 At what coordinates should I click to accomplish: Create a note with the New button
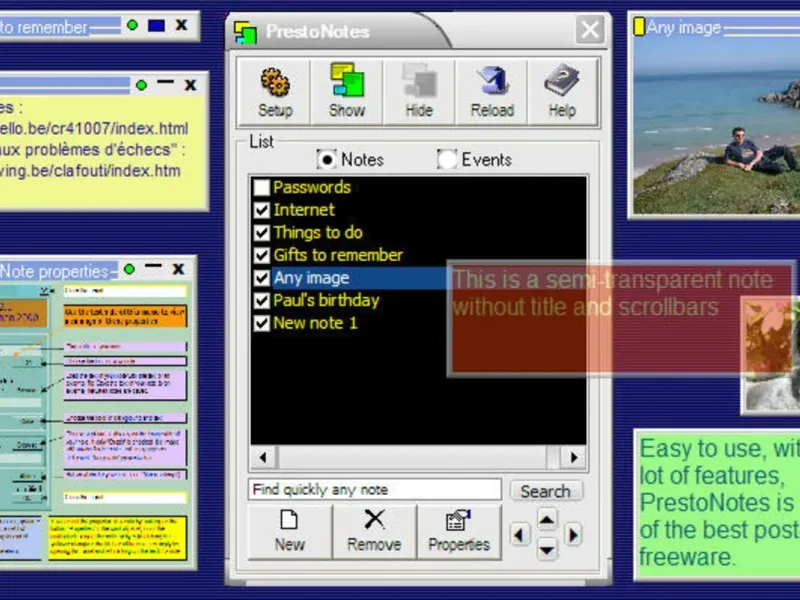click(x=289, y=532)
